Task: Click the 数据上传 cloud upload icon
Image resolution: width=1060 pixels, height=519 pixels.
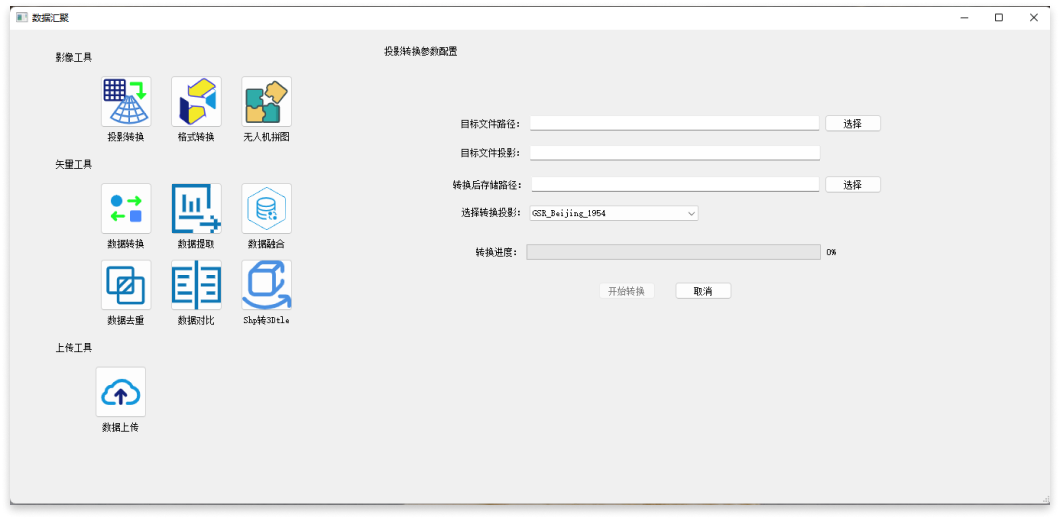Action: coord(121,392)
